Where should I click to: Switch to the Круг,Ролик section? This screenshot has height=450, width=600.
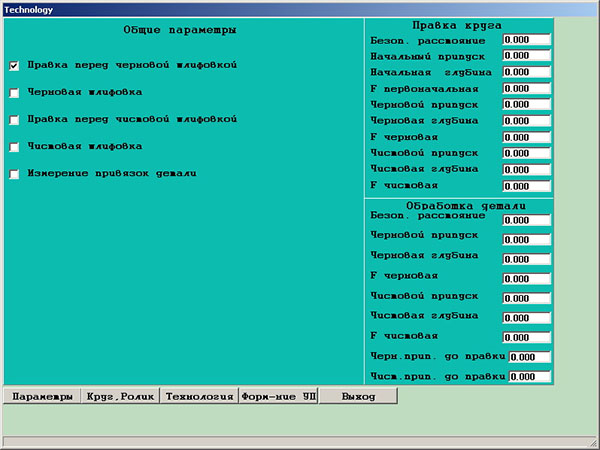pyautogui.click(x=120, y=396)
